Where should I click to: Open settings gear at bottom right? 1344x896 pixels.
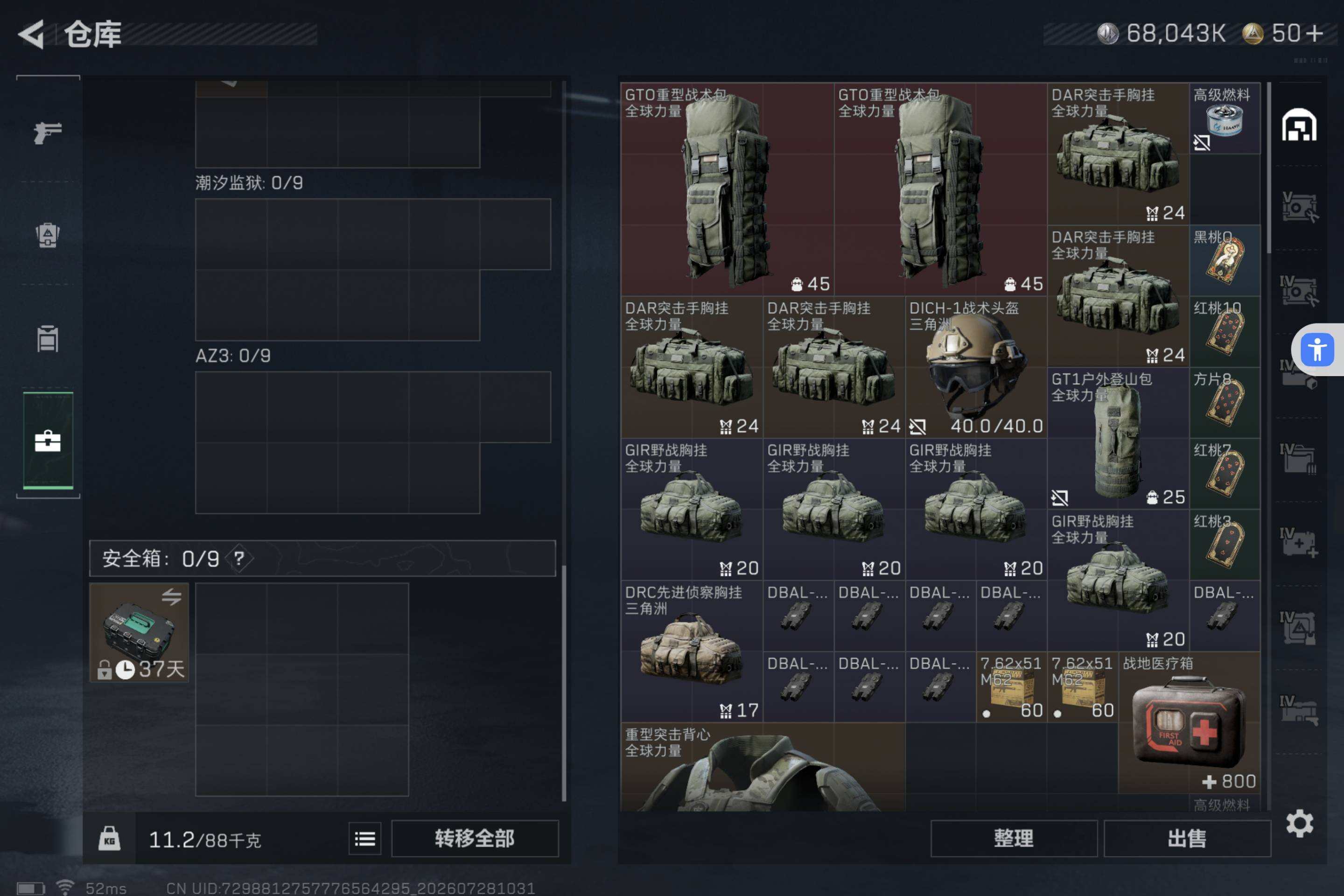[1299, 823]
